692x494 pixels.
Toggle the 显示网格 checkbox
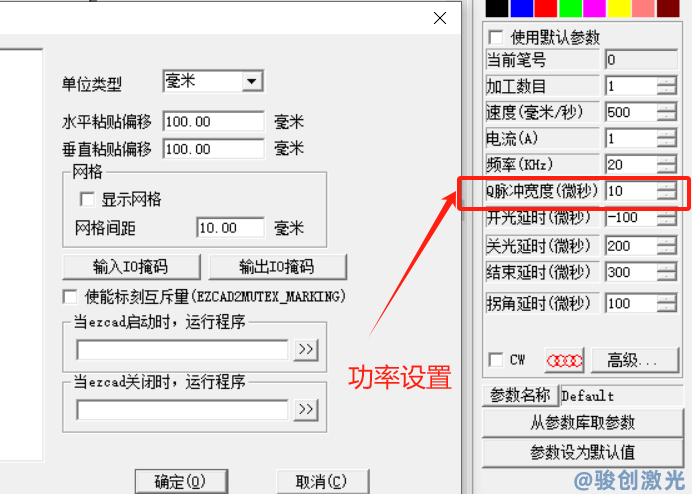(87, 199)
